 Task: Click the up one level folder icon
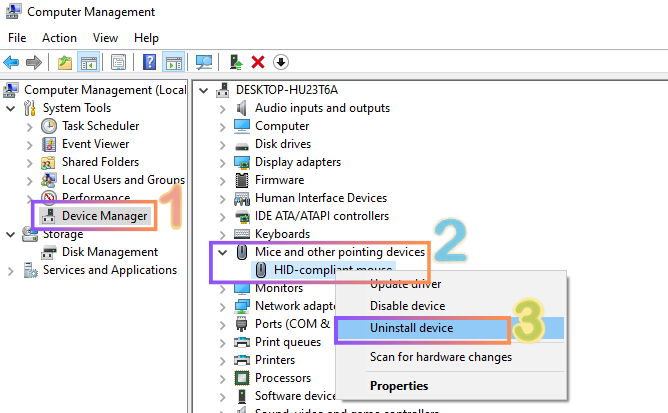pyautogui.click(x=65, y=62)
